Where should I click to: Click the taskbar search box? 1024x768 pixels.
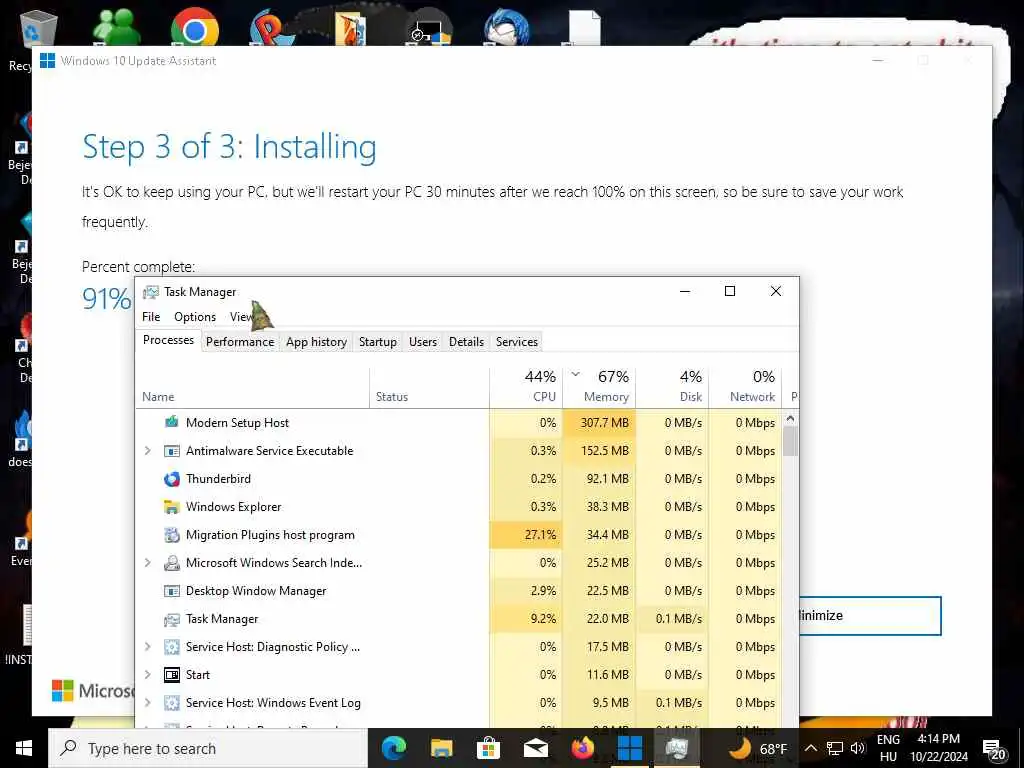pos(208,748)
